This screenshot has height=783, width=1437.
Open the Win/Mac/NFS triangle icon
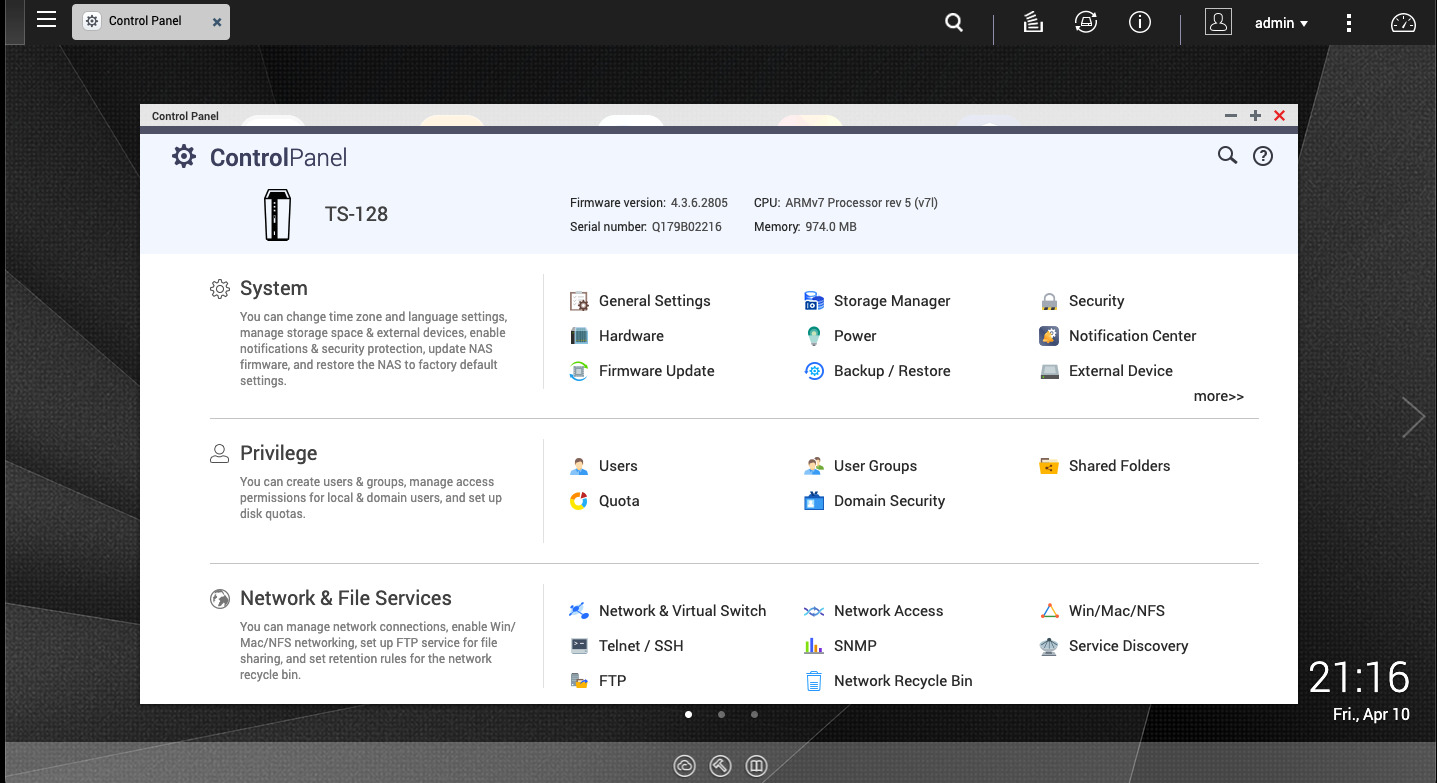click(1049, 611)
